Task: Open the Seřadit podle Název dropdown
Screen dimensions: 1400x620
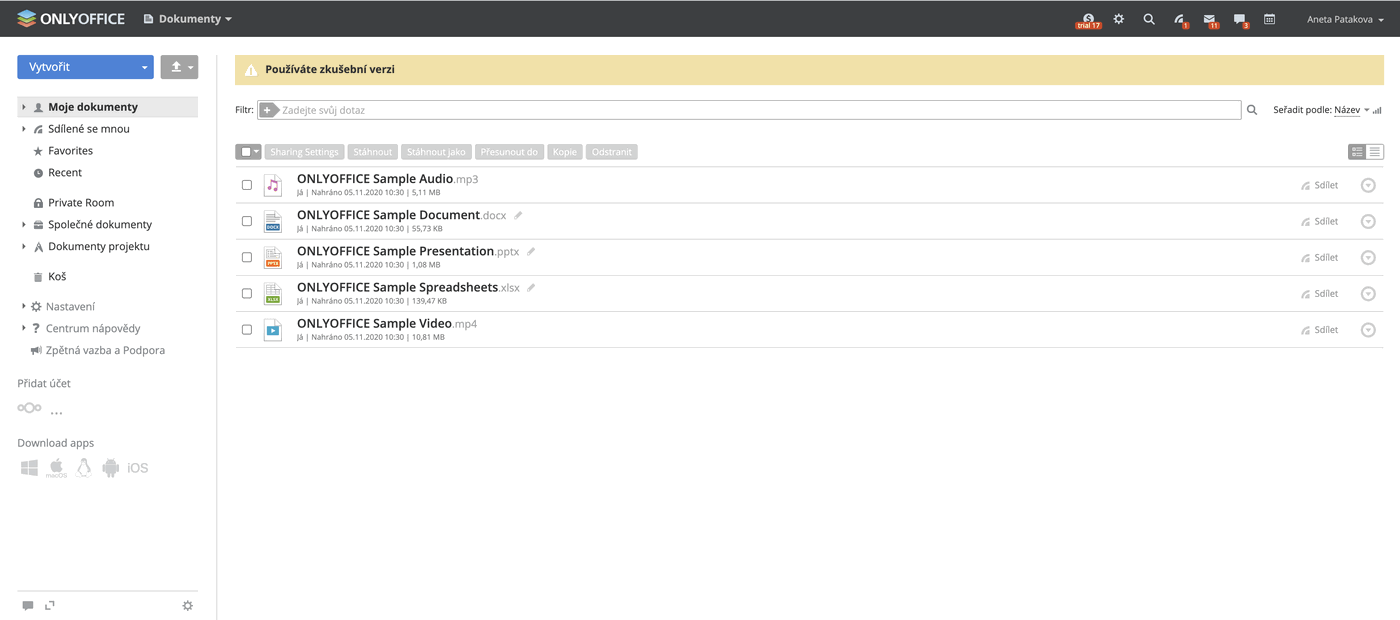Action: (1351, 110)
